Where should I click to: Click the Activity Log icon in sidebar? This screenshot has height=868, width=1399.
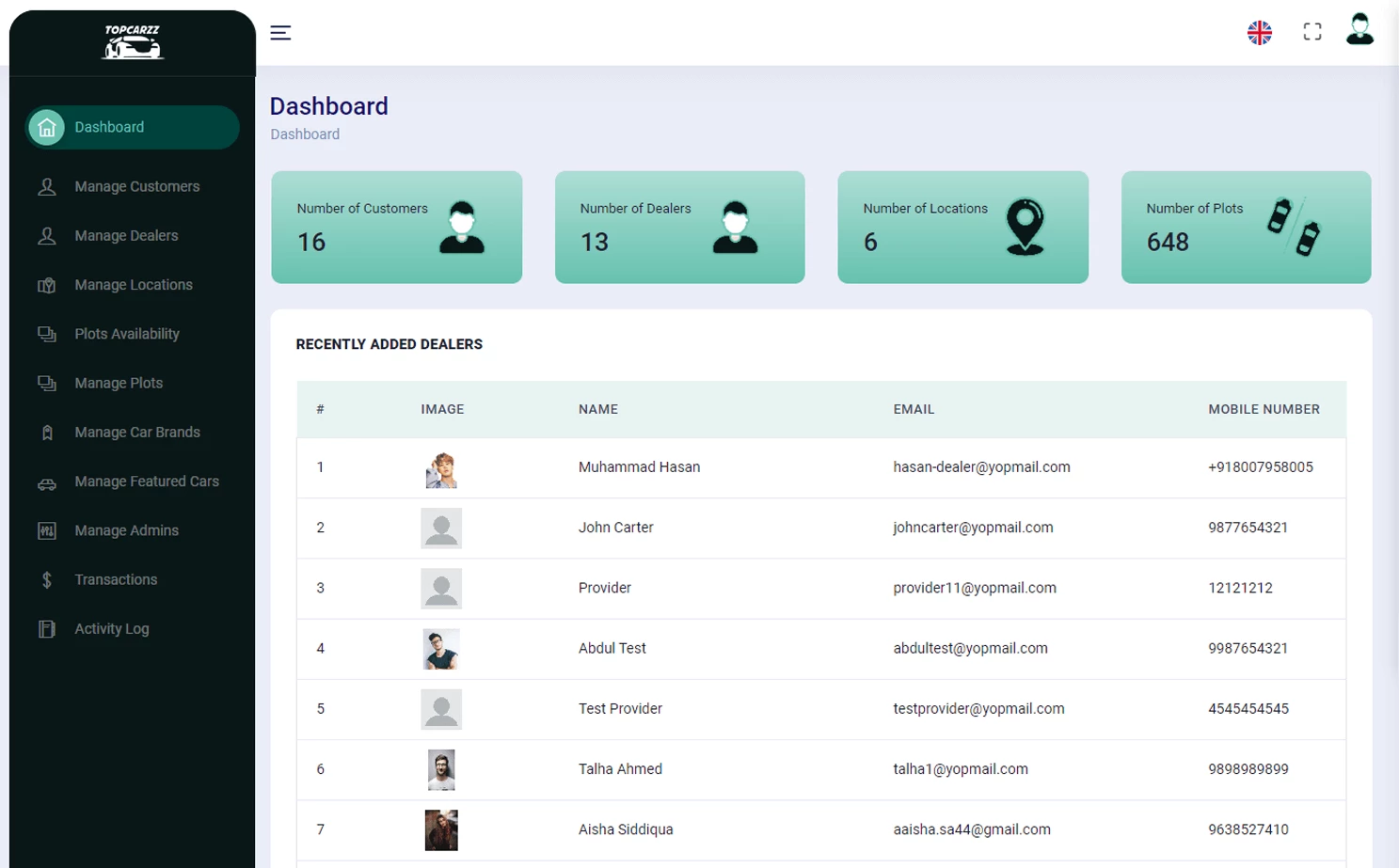coord(47,628)
